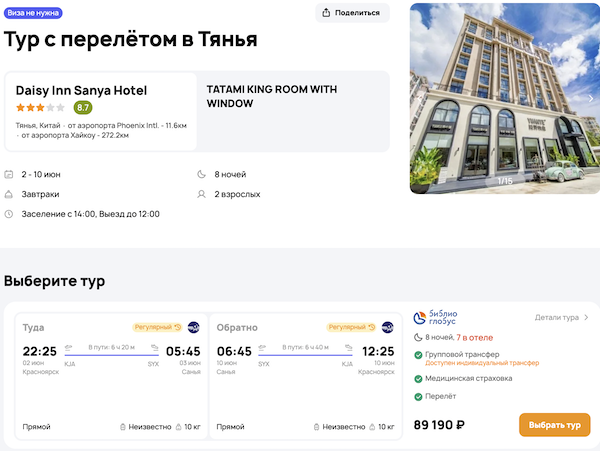
Task: Click the guests icon beside 2 взрослых
Action: 204,194
